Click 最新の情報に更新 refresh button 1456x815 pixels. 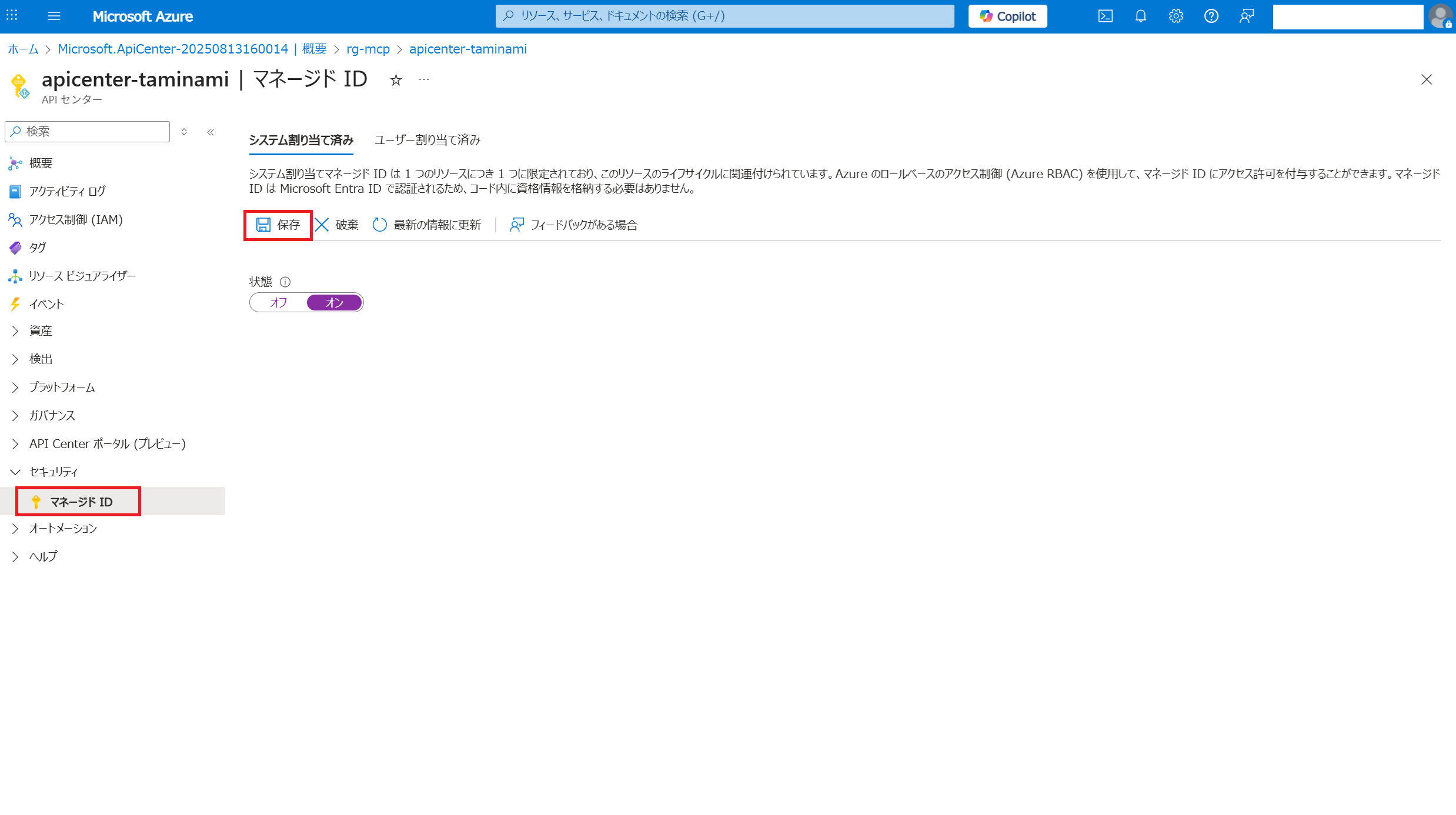pyautogui.click(x=427, y=225)
